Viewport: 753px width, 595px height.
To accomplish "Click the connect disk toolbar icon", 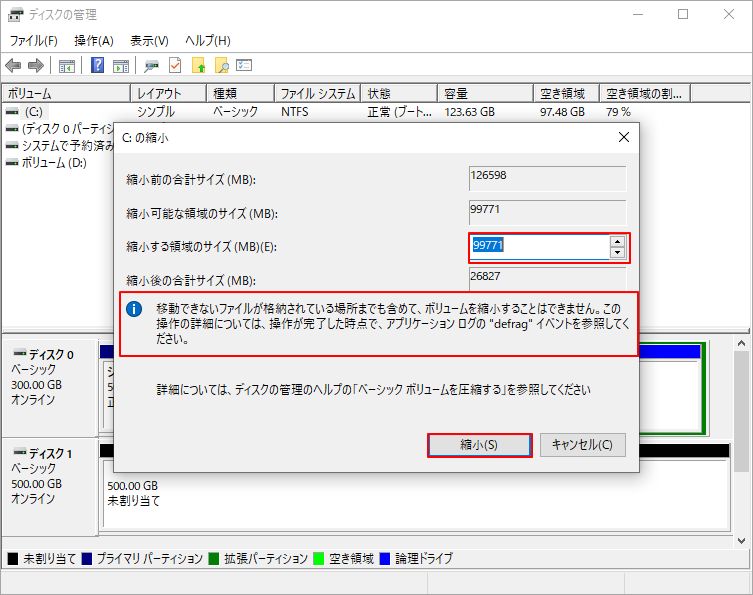I will pos(151,66).
